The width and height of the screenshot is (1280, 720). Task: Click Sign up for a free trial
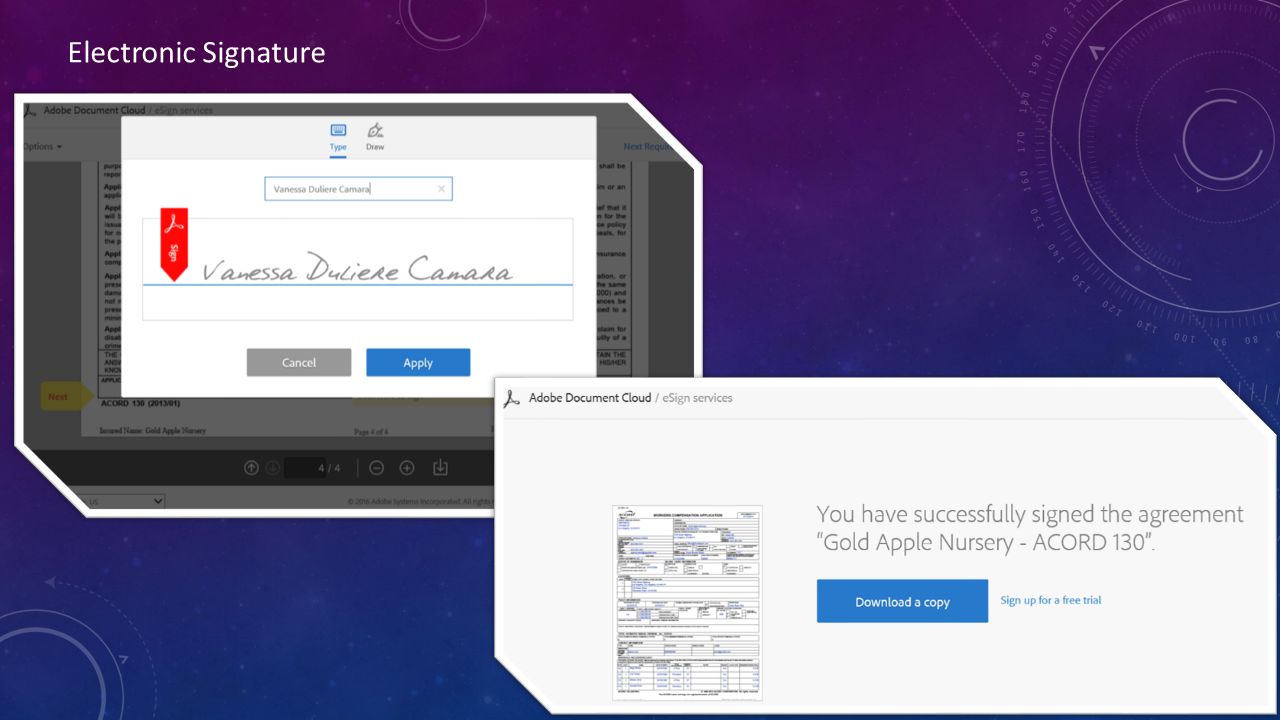point(1051,600)
